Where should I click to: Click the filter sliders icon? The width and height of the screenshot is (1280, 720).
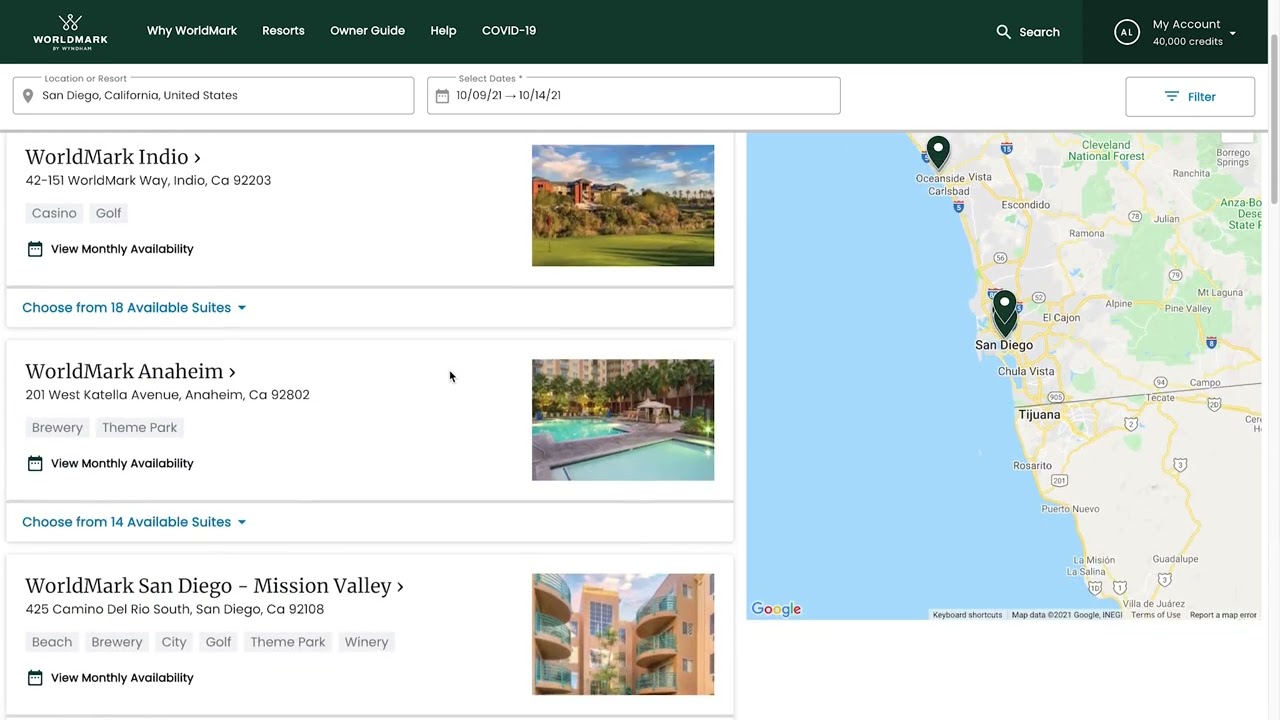tap(1171, 97)
